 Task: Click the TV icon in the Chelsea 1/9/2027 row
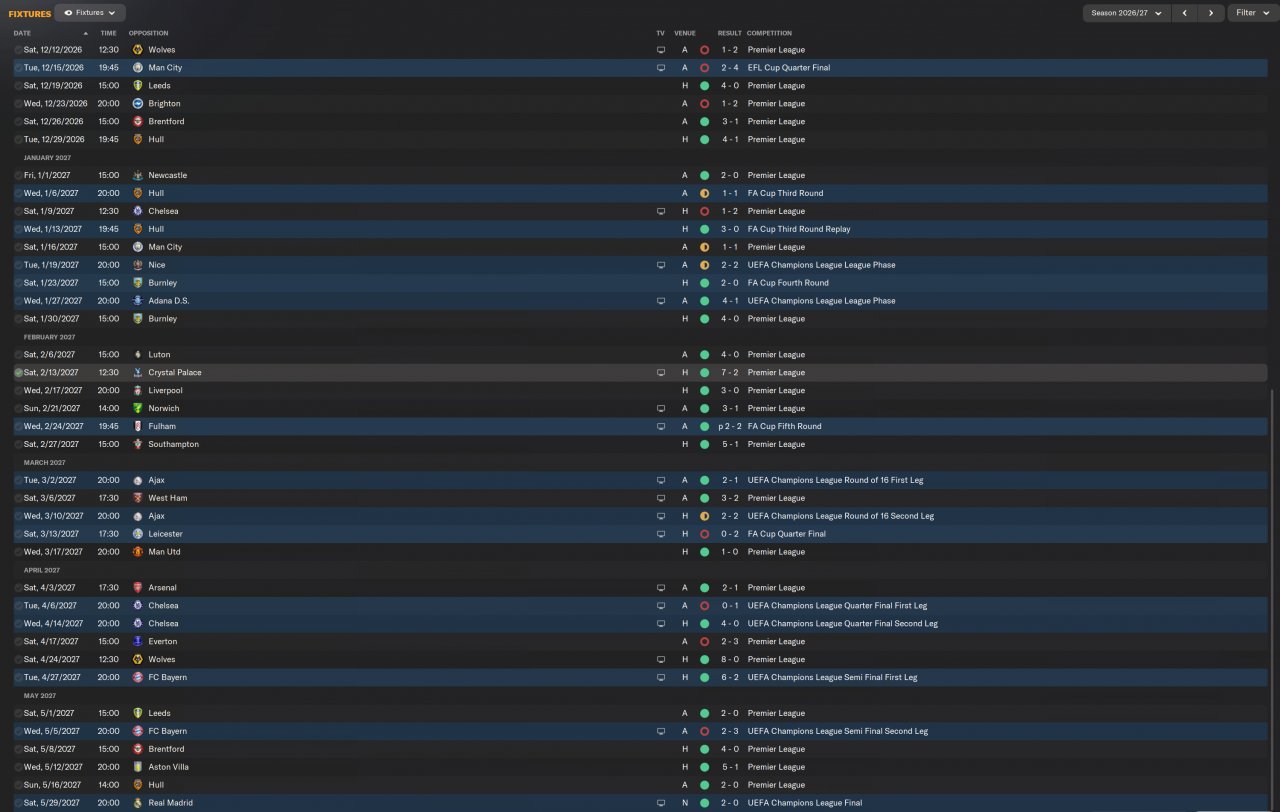(x=660, y=212)
